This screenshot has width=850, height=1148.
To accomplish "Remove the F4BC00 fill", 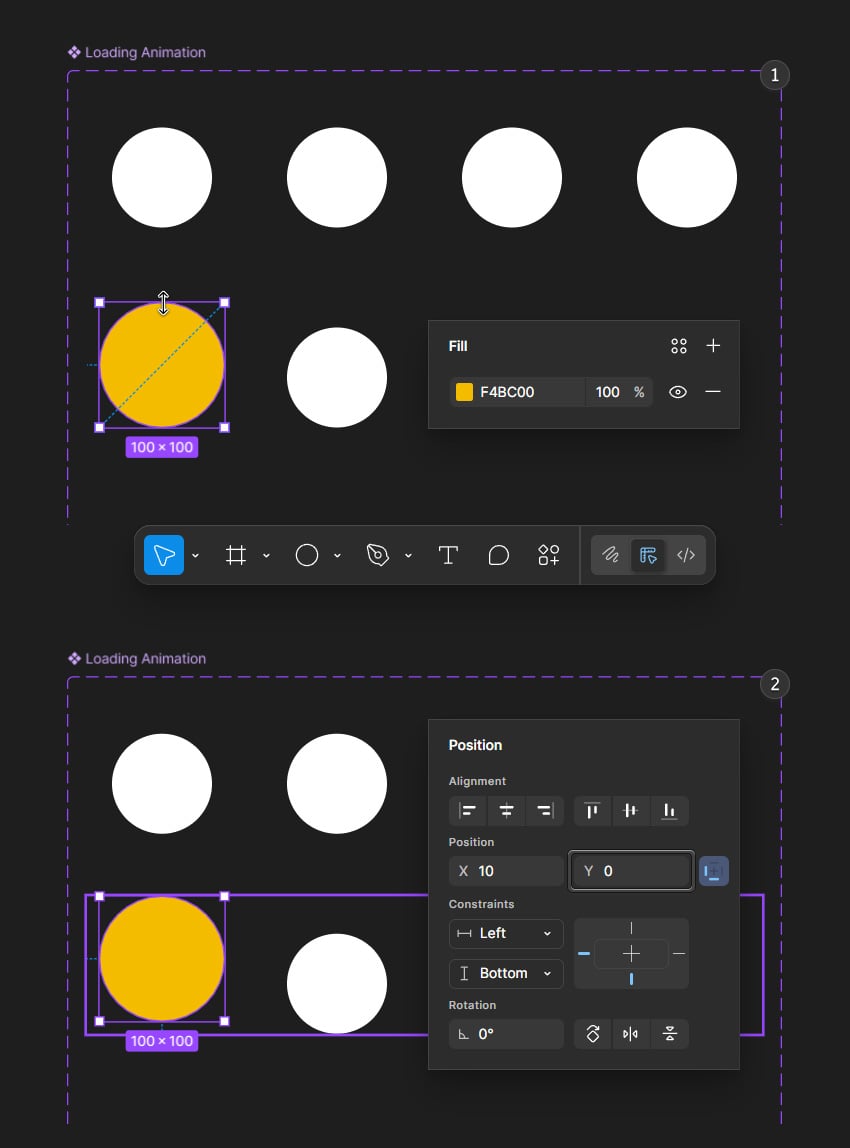I will 713,392.
